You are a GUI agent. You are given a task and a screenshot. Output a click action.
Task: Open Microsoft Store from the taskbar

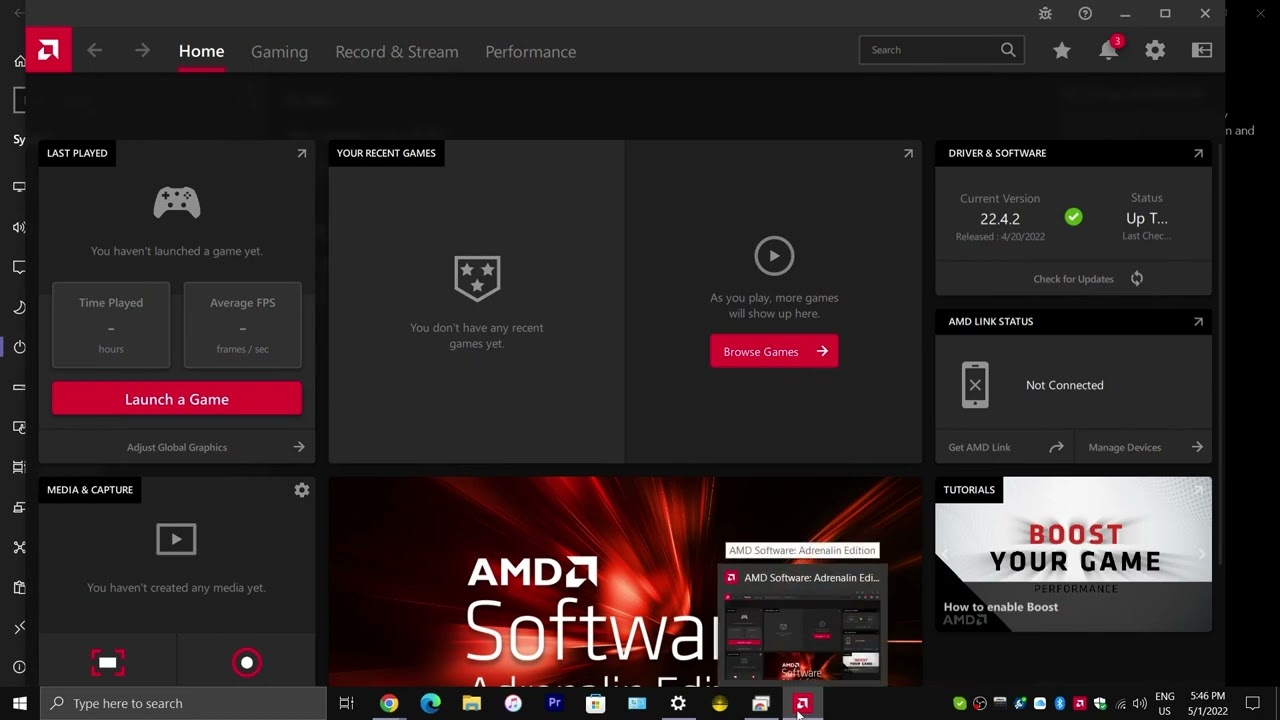(x=595, y=703)
